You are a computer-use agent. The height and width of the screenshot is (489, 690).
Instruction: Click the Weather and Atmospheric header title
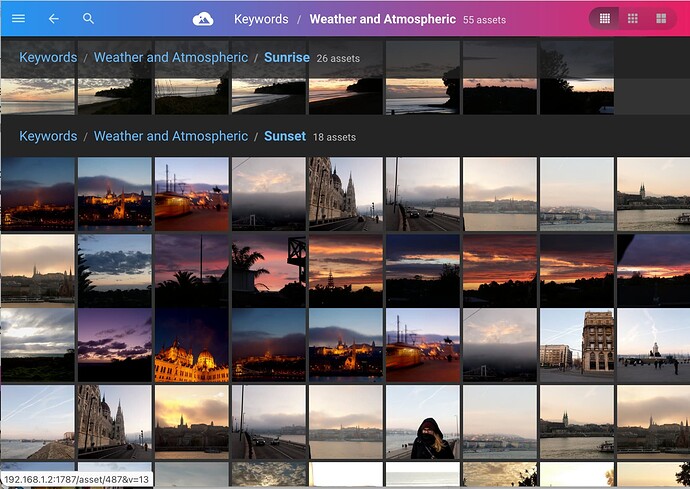pos(382,19)
